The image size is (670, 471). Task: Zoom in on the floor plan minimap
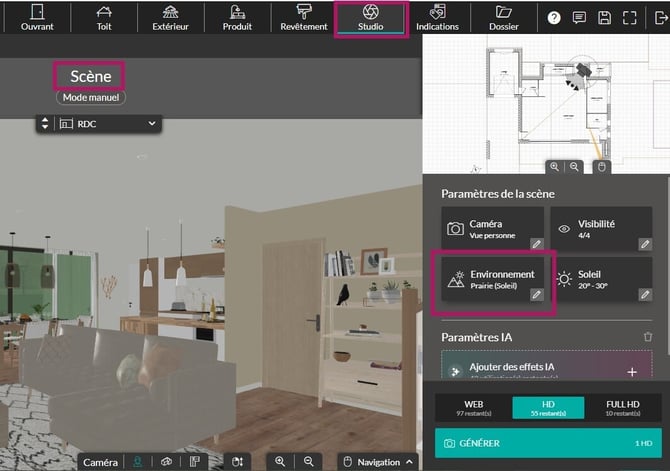pos(555,167)
